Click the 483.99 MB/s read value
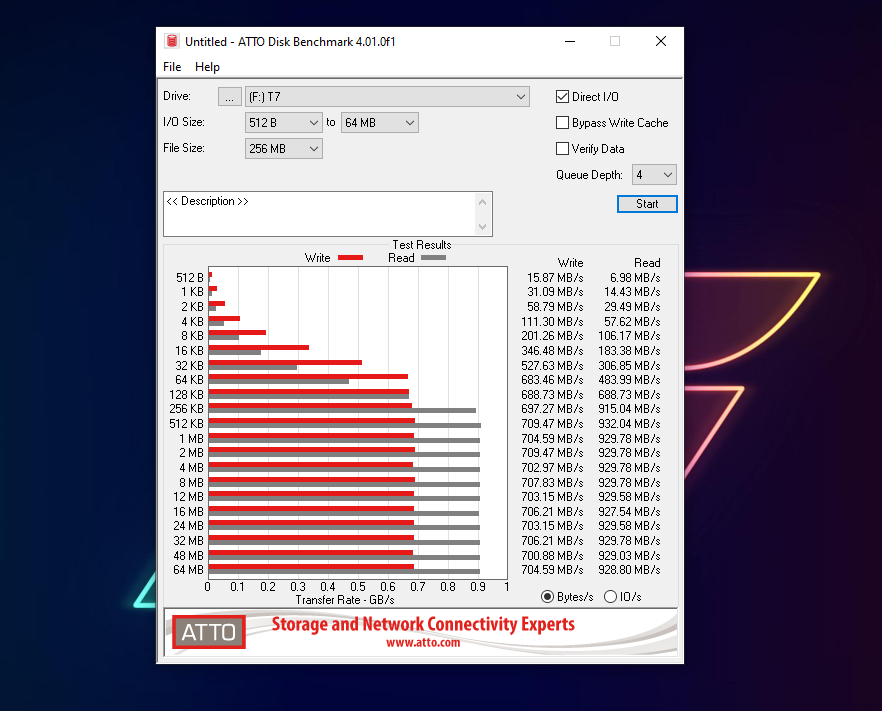 (629, 380)
